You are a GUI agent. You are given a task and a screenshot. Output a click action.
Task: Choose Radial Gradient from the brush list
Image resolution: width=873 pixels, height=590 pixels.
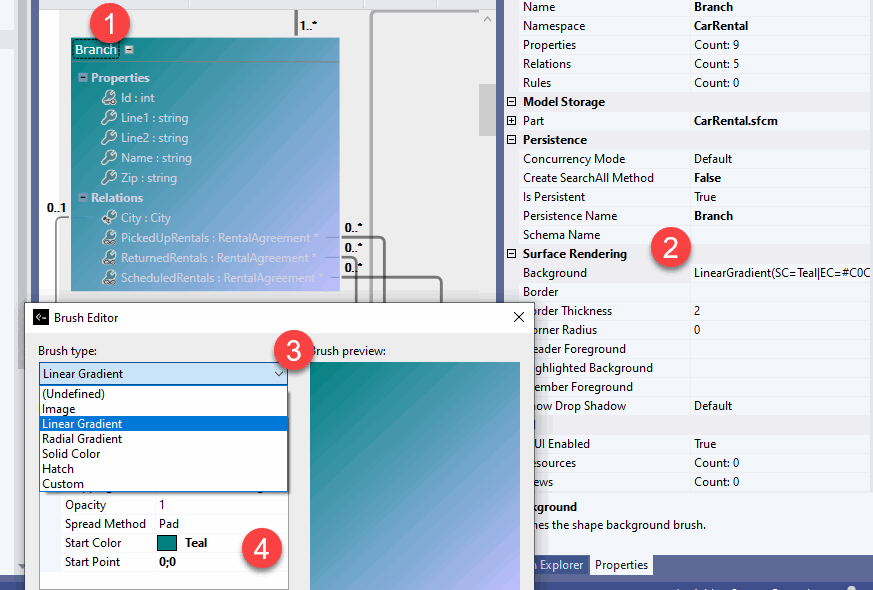[82, 439]
